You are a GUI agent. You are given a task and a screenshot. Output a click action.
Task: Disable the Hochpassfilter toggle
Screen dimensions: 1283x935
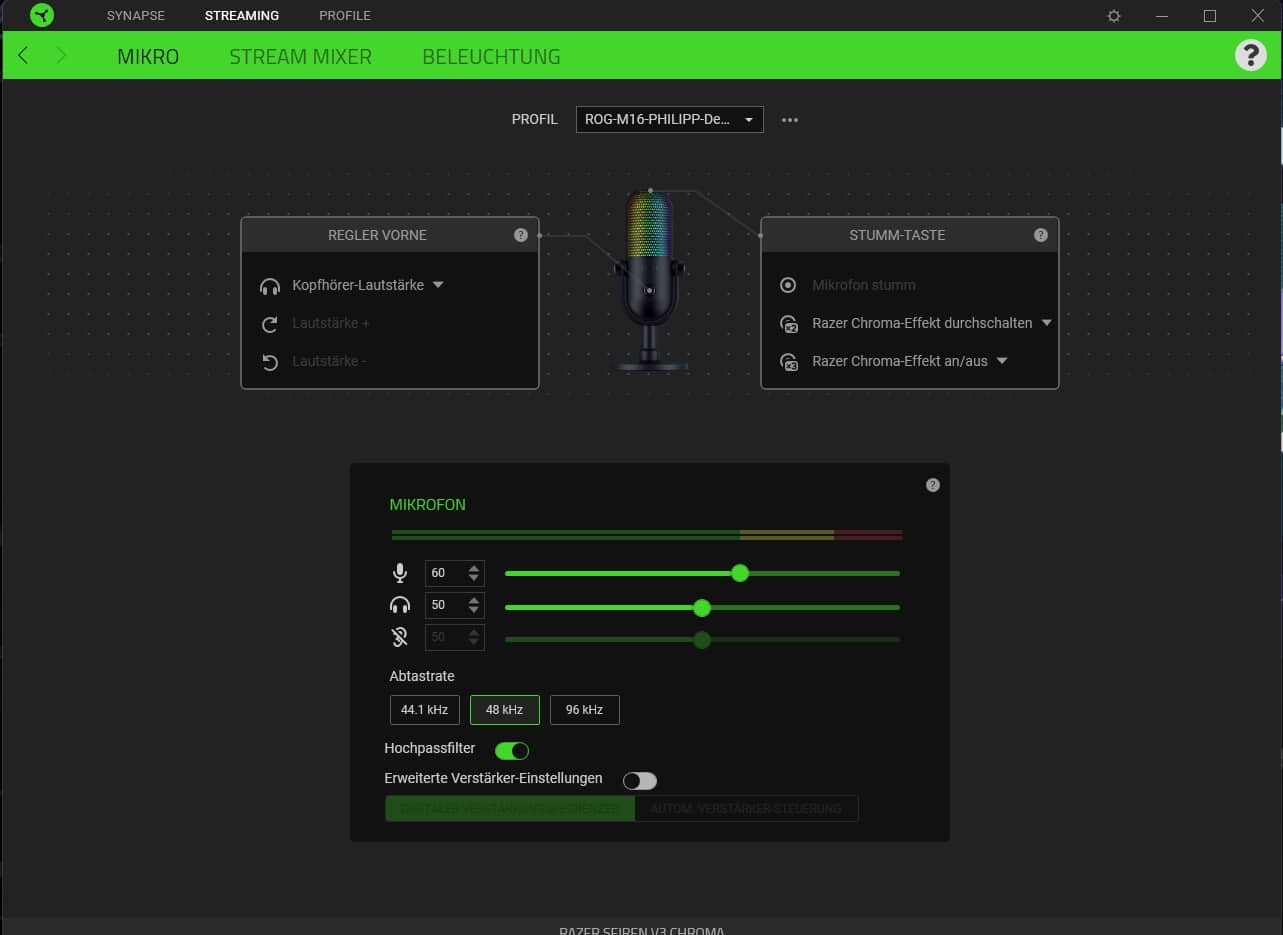tap(512, 750)
